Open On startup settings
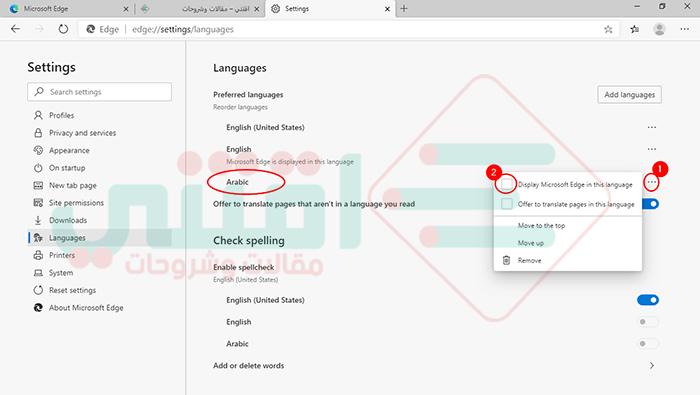The height and width of the screenshot is (395, 700). coord(67,168)
